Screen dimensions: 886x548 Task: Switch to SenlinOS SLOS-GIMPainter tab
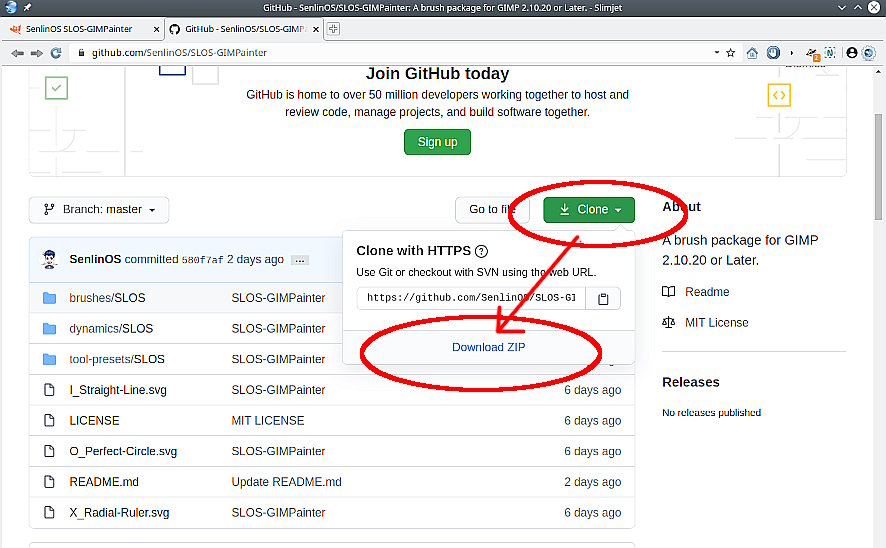point(79,29)
